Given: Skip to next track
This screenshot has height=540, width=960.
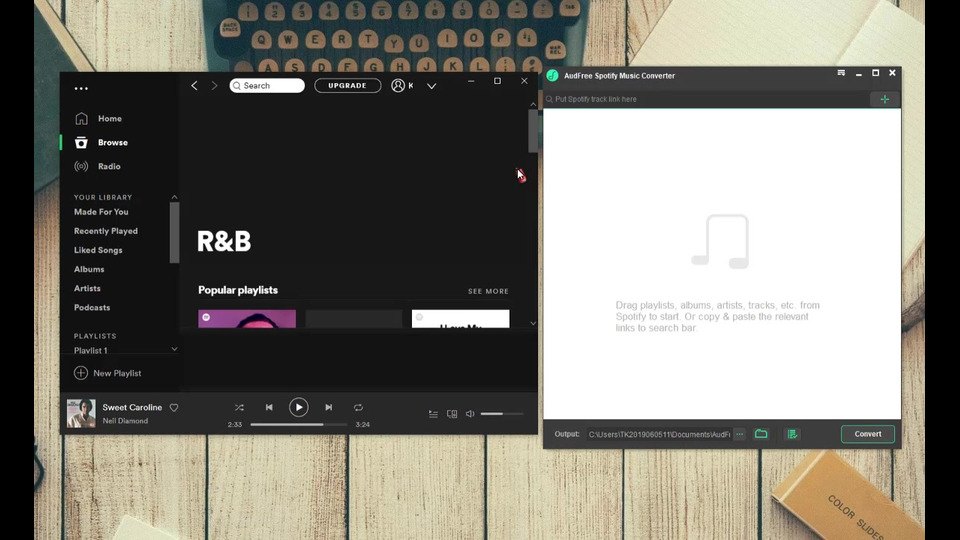Looking at the screenshot, I should point(329,408).
